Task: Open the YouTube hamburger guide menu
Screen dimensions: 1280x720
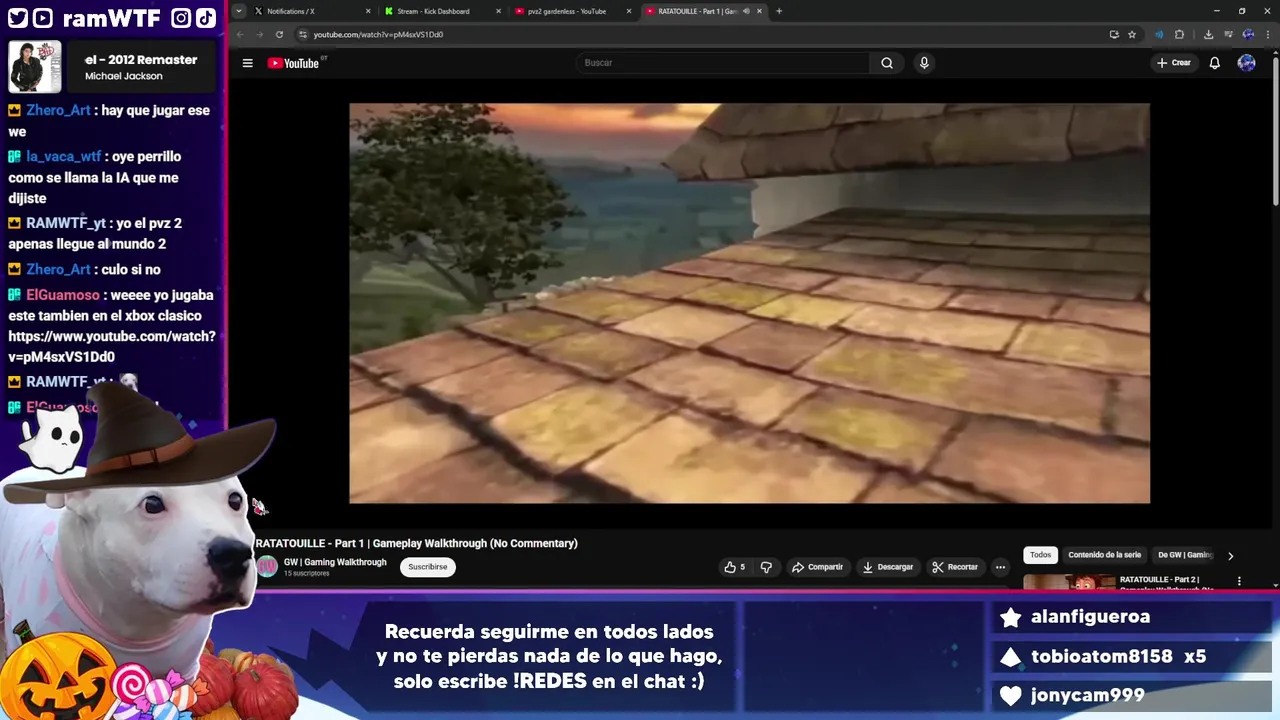Action: [247, 63]
